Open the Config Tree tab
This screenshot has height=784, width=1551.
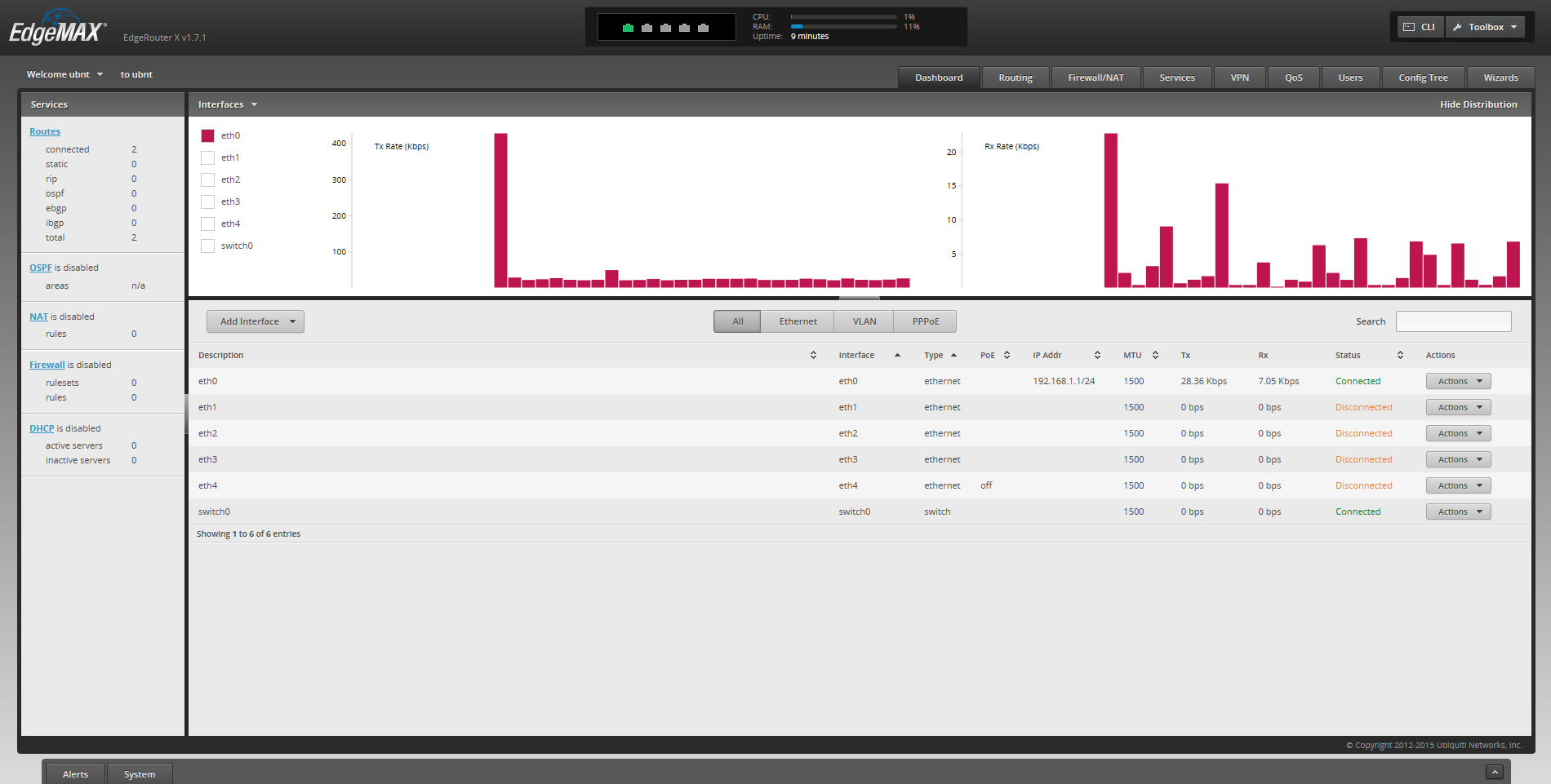point(1423,78)
